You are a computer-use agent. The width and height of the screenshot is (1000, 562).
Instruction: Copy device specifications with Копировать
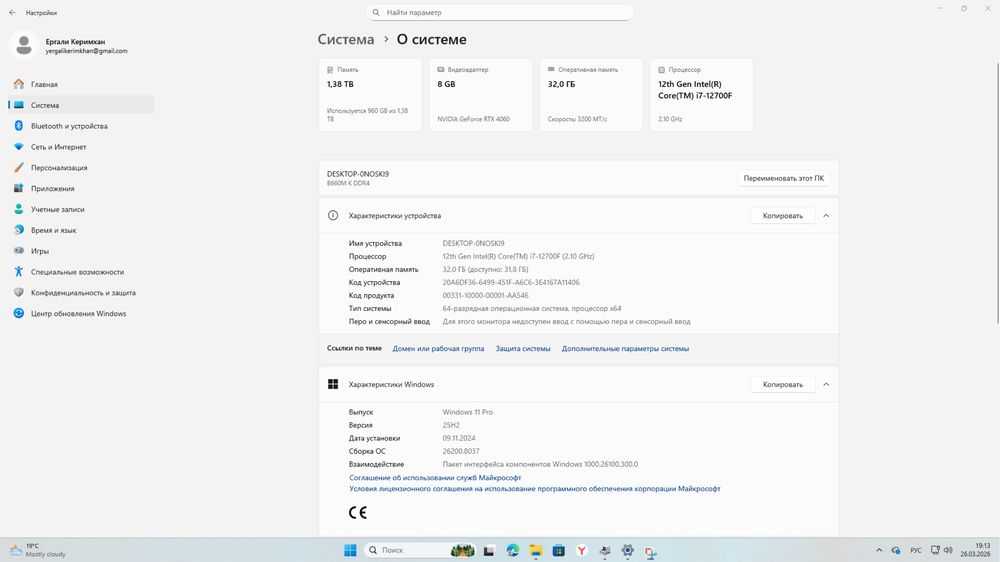(x=782, y=216)
